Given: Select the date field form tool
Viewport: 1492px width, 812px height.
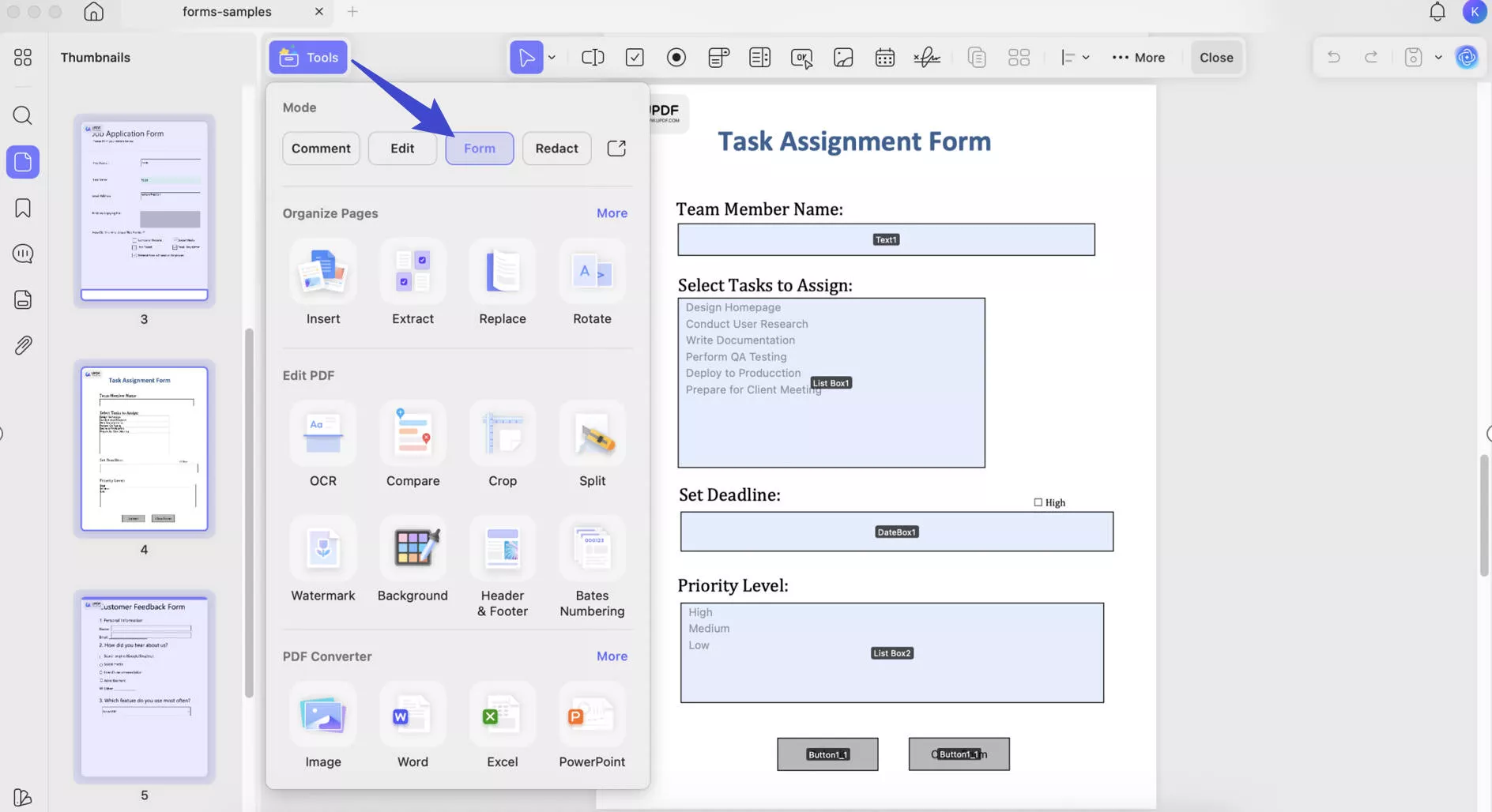Looking at the screenshot, I should click(884, 57).
